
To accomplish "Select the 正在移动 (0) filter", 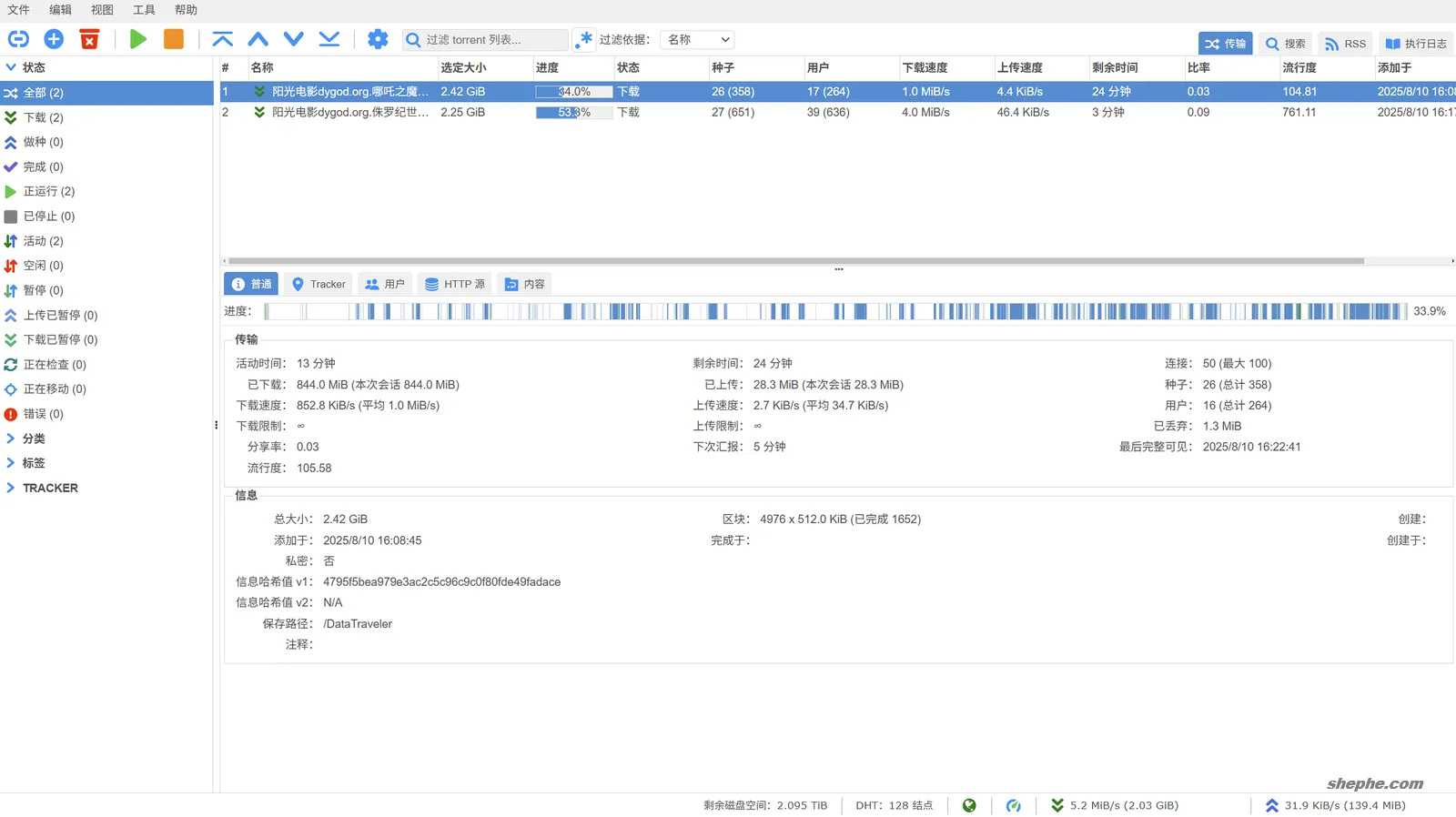I will point(106,389).
